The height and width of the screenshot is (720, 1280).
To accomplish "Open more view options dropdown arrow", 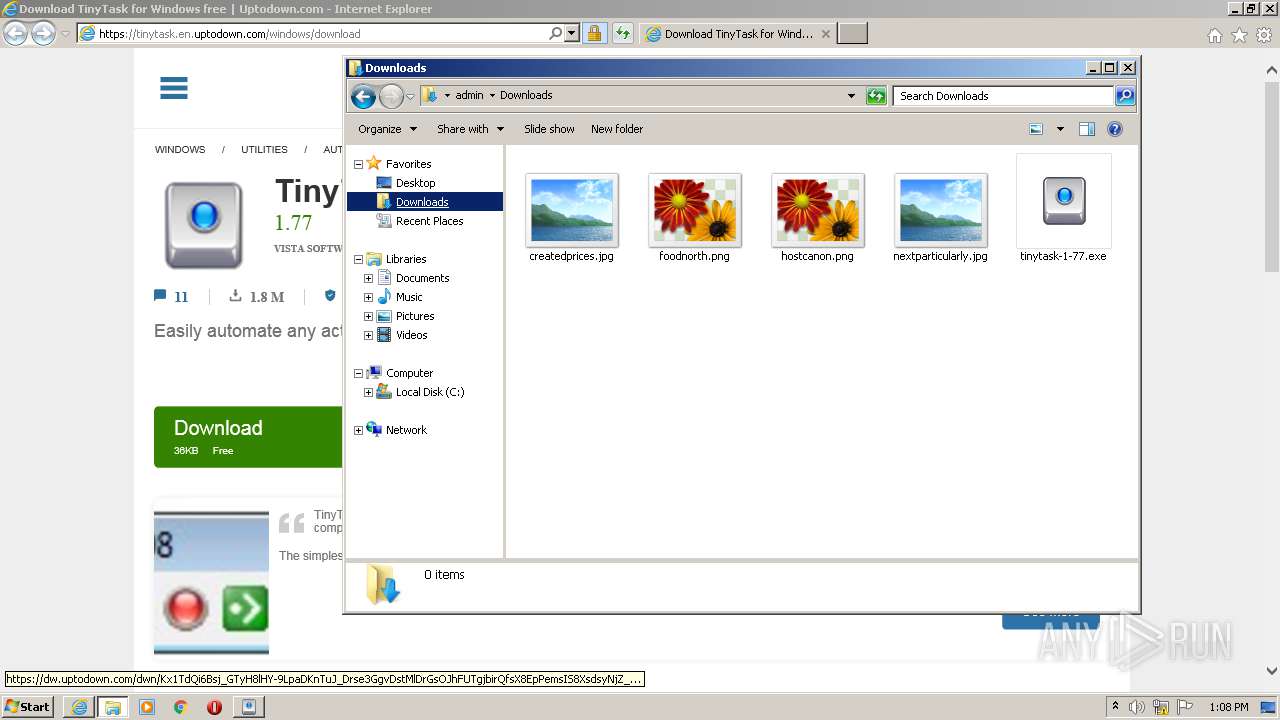I will 1060,129.
